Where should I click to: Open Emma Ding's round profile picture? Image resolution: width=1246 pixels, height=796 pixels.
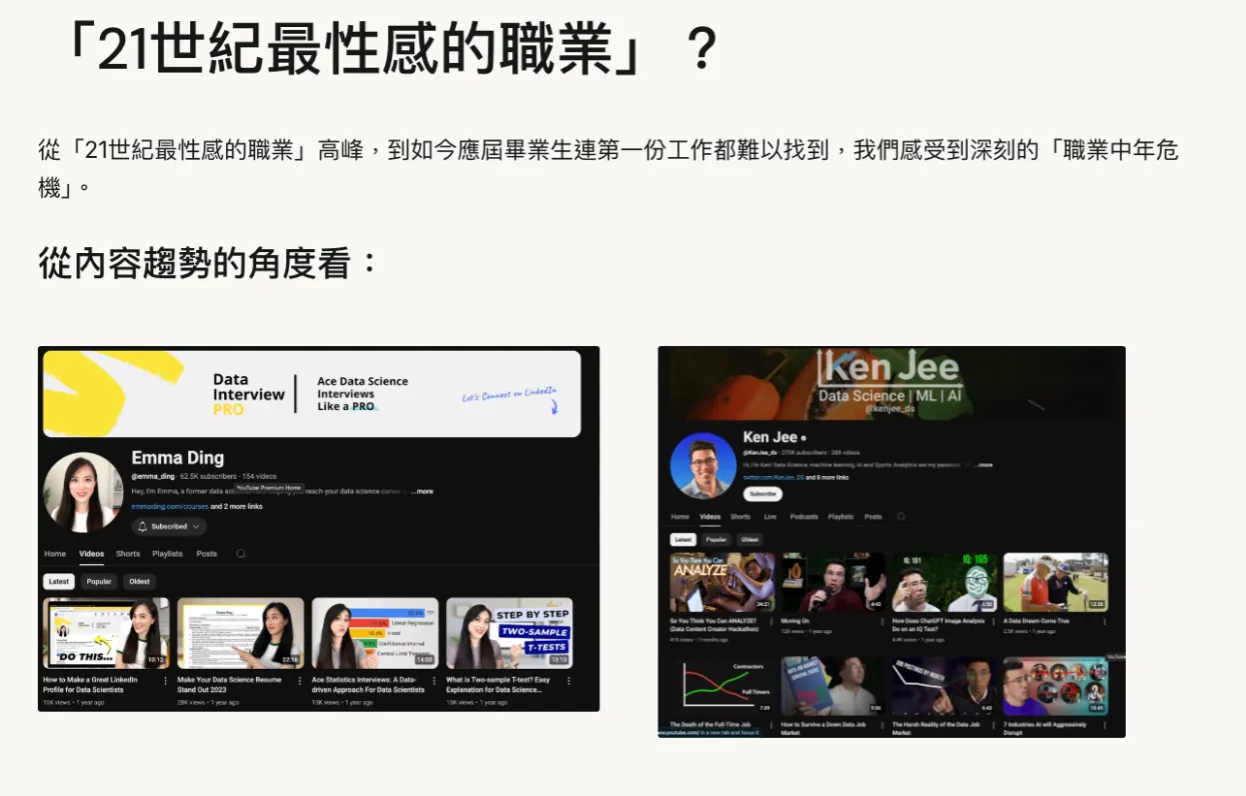(83, 491)
